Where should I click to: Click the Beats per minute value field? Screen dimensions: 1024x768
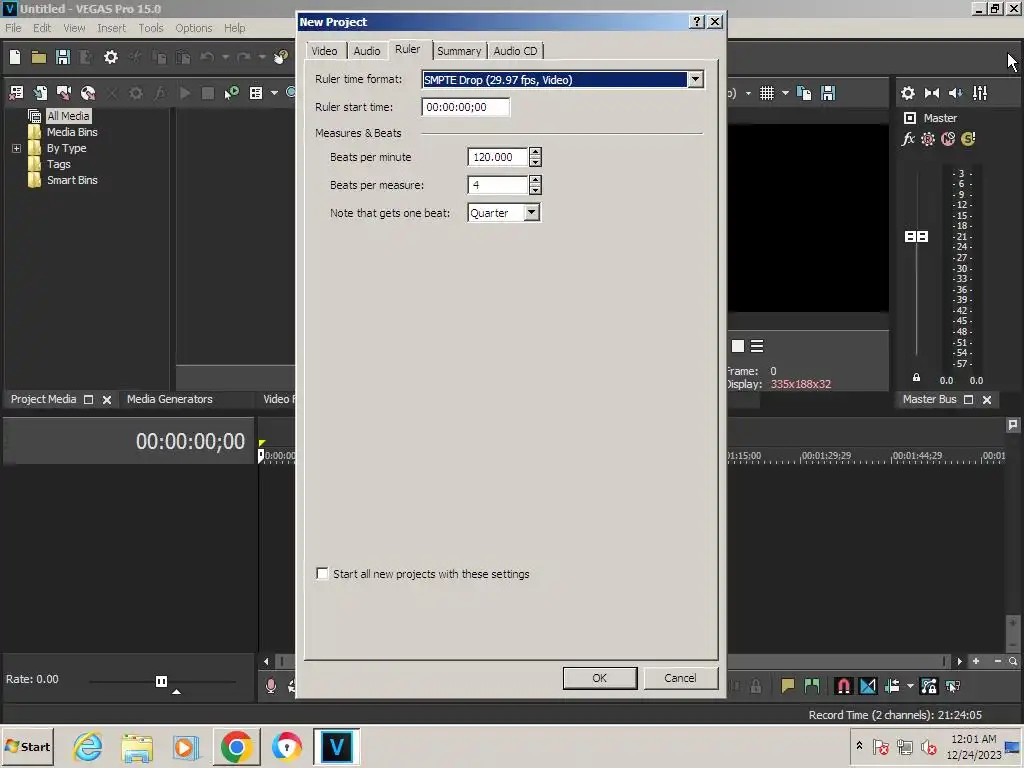(x=498, y=157)
